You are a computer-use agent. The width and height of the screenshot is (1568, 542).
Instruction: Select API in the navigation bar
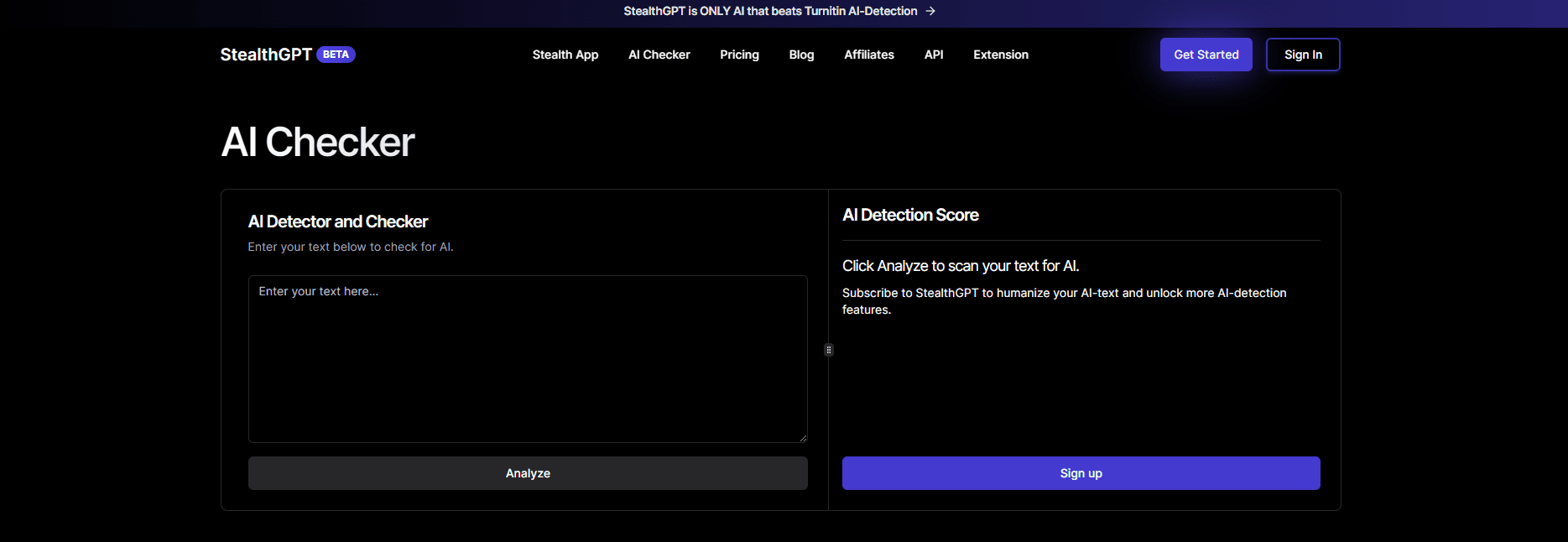coord(933,55)
